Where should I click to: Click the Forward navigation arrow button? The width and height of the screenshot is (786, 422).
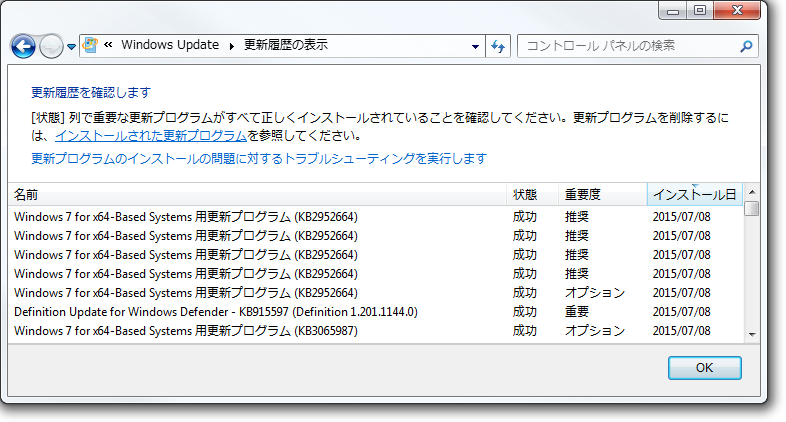[50, 46]
